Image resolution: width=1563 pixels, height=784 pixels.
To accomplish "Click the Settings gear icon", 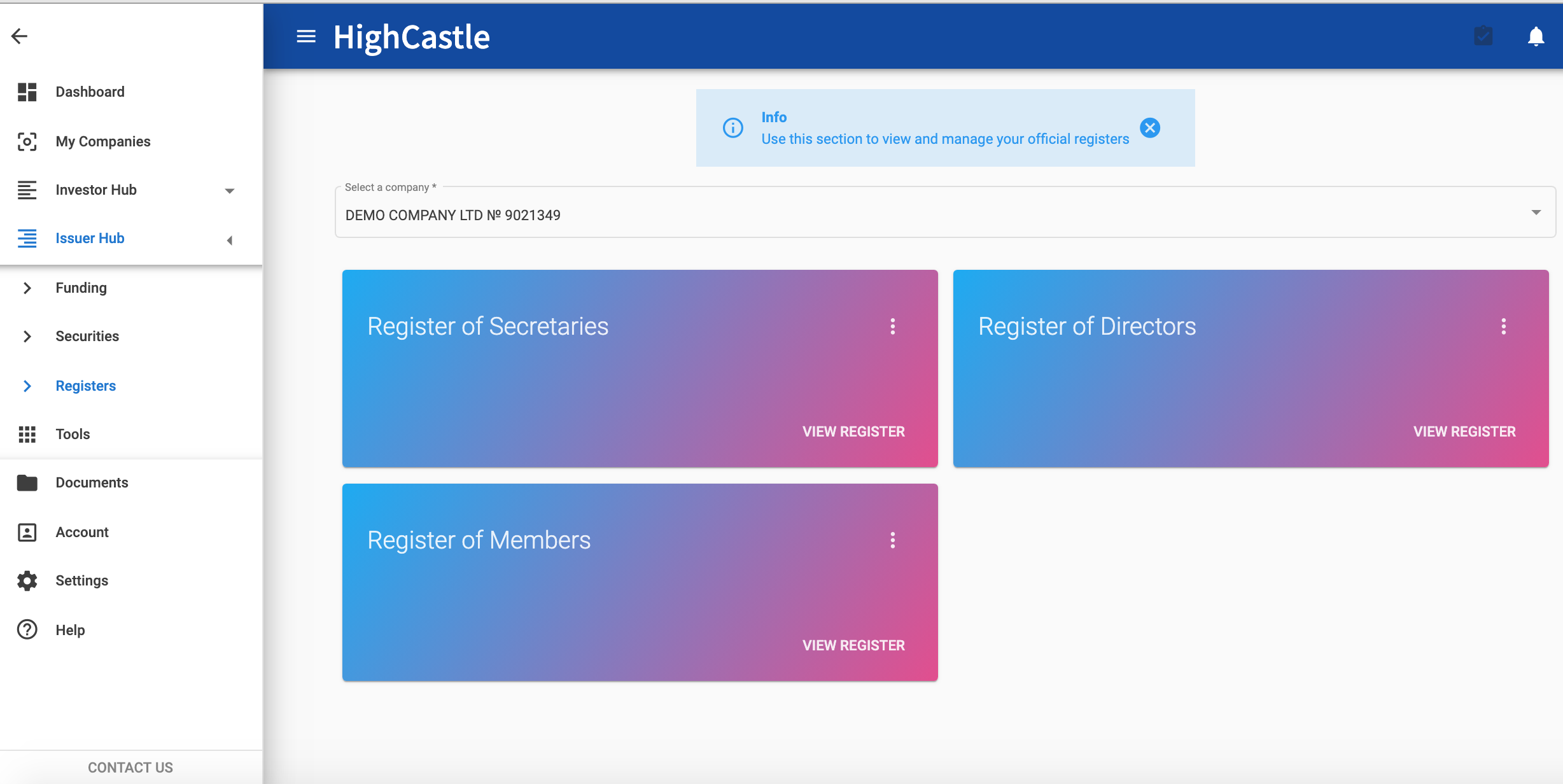I will tap(27, 580).
